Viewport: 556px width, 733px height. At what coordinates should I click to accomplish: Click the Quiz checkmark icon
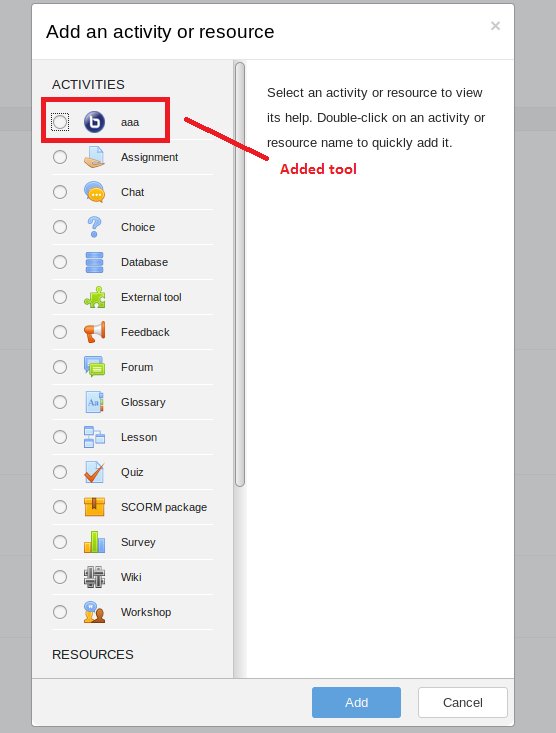pyautogui.click(x=94, y=472)
